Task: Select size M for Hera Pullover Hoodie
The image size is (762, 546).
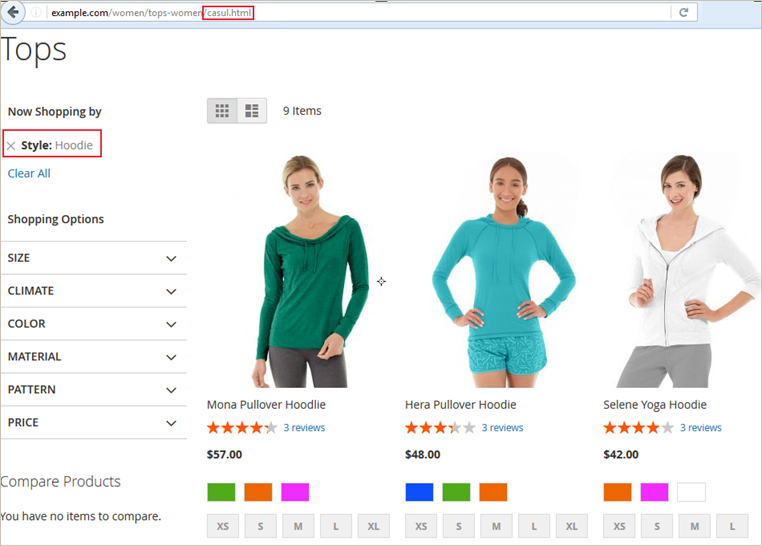Action: [x=495, y=526]
